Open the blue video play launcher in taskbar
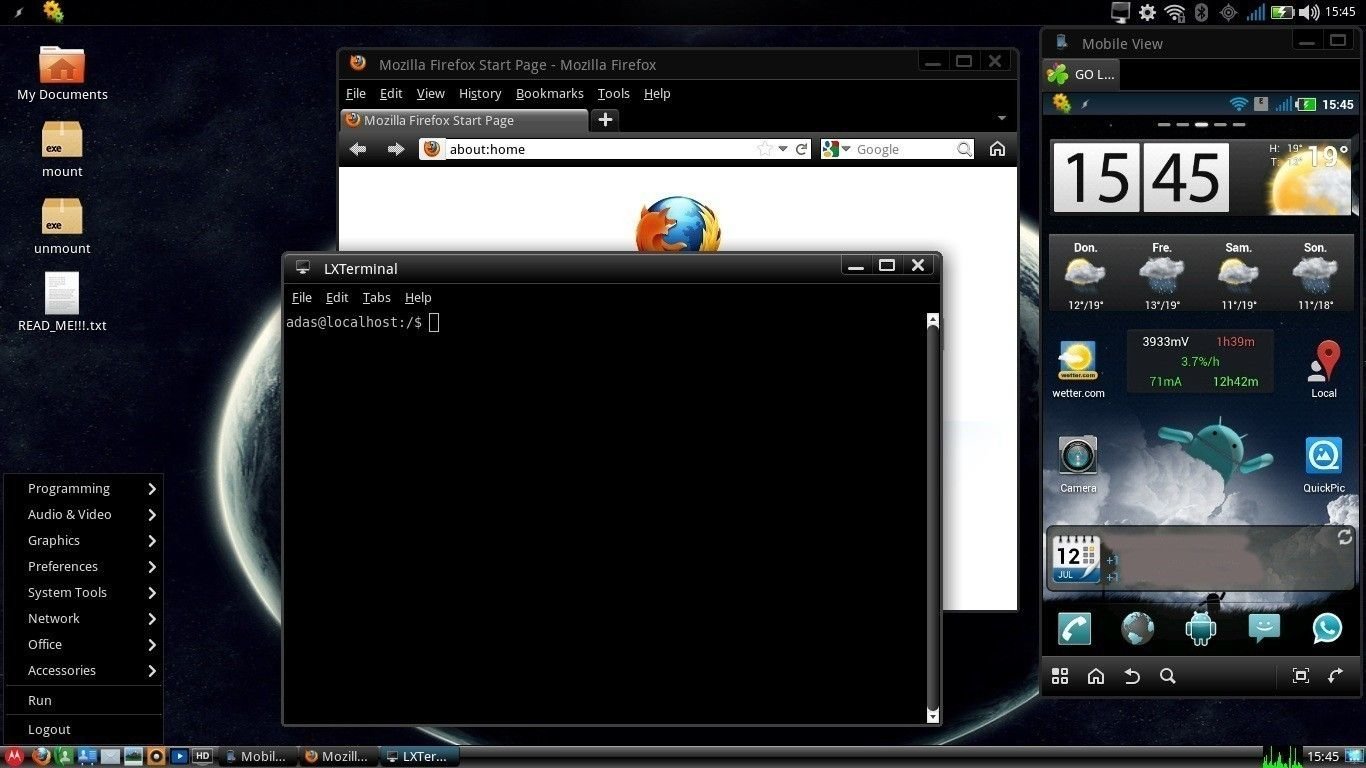Image resolution: width=1366 pixels, height=768 pixels. [x=179, y=756]
